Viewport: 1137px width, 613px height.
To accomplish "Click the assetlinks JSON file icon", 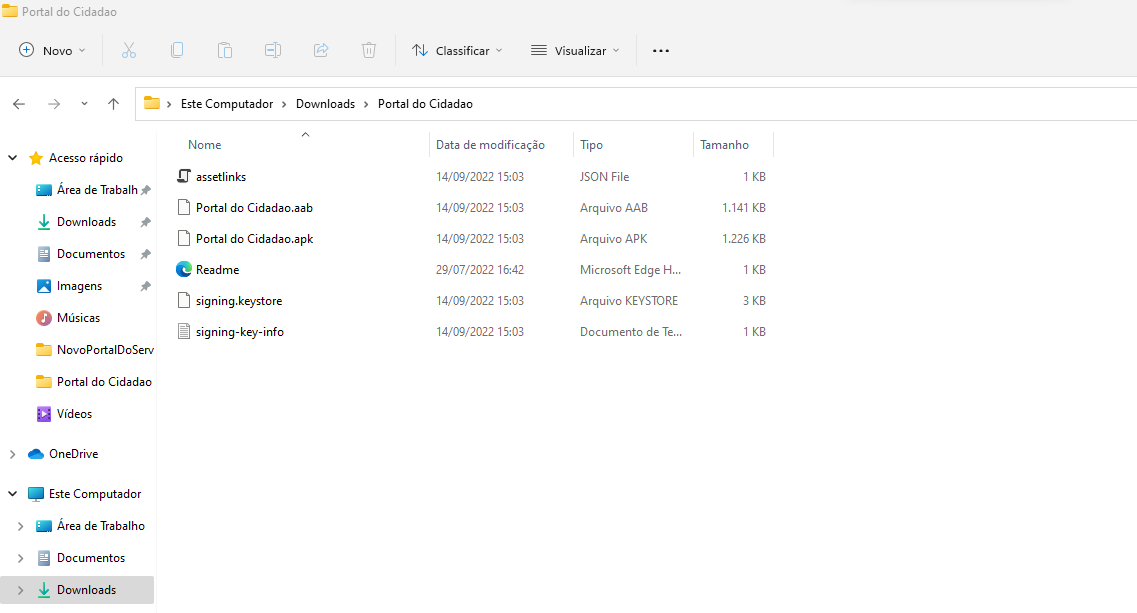I will pos(184,176).
